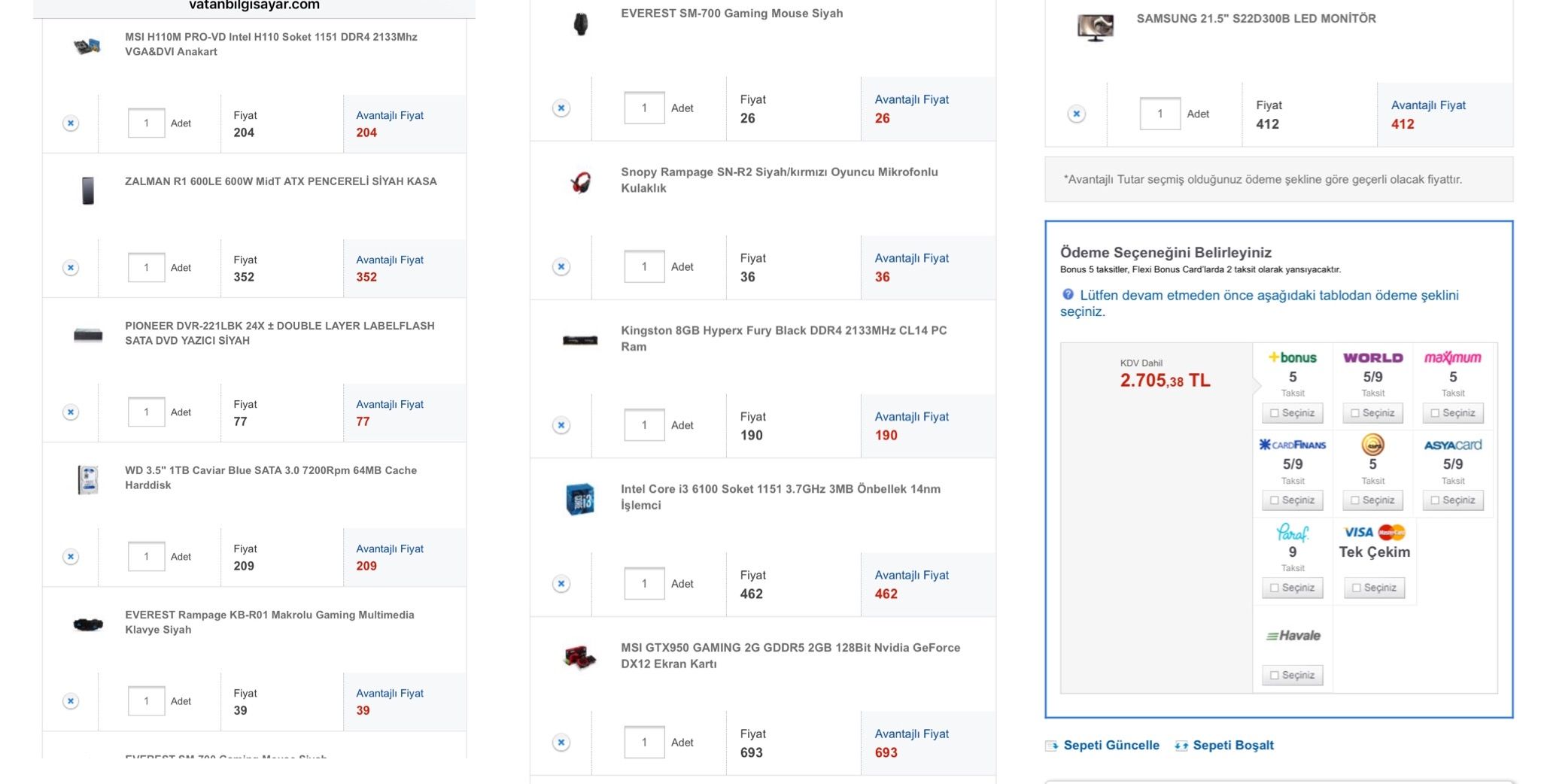
Task: Remove the MSI GTX950 graphics card item
Action: (561, 743)
